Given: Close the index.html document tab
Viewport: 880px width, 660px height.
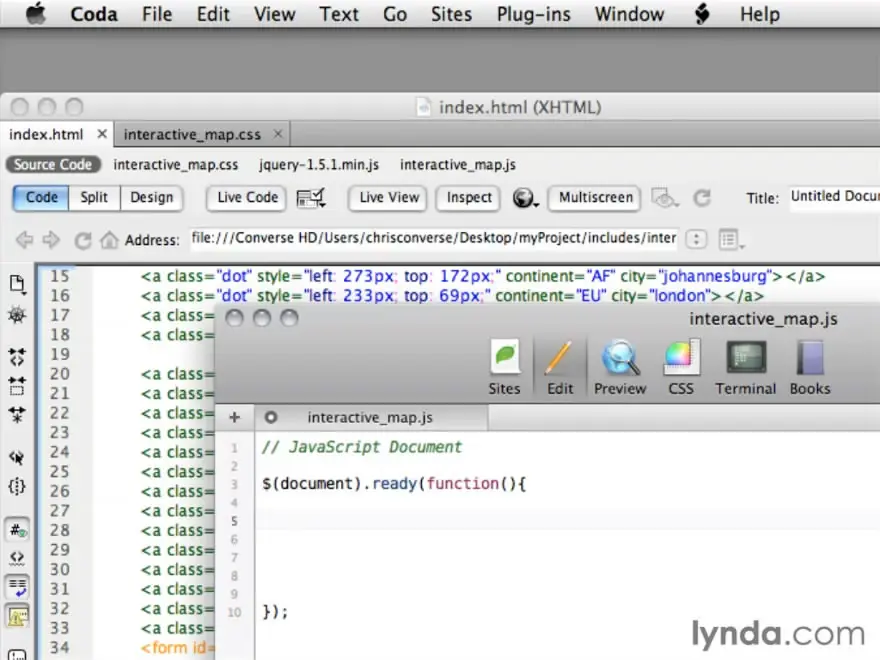Looking at the screenshot, I should click(102, 134).
